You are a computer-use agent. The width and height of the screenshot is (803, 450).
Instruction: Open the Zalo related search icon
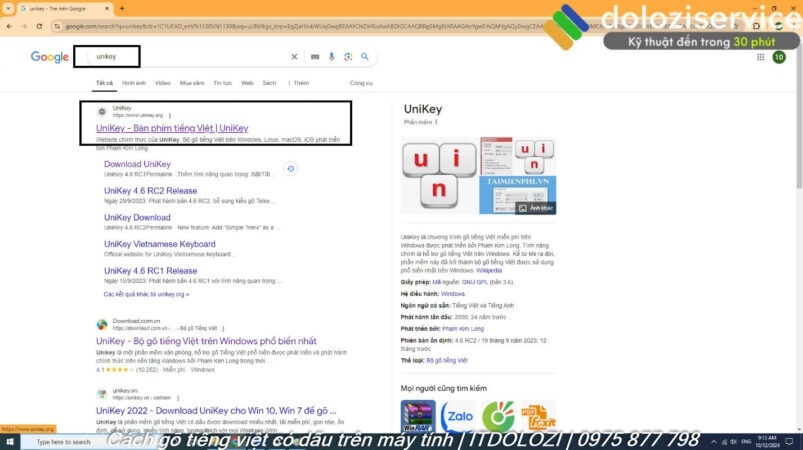coord(456,415)
